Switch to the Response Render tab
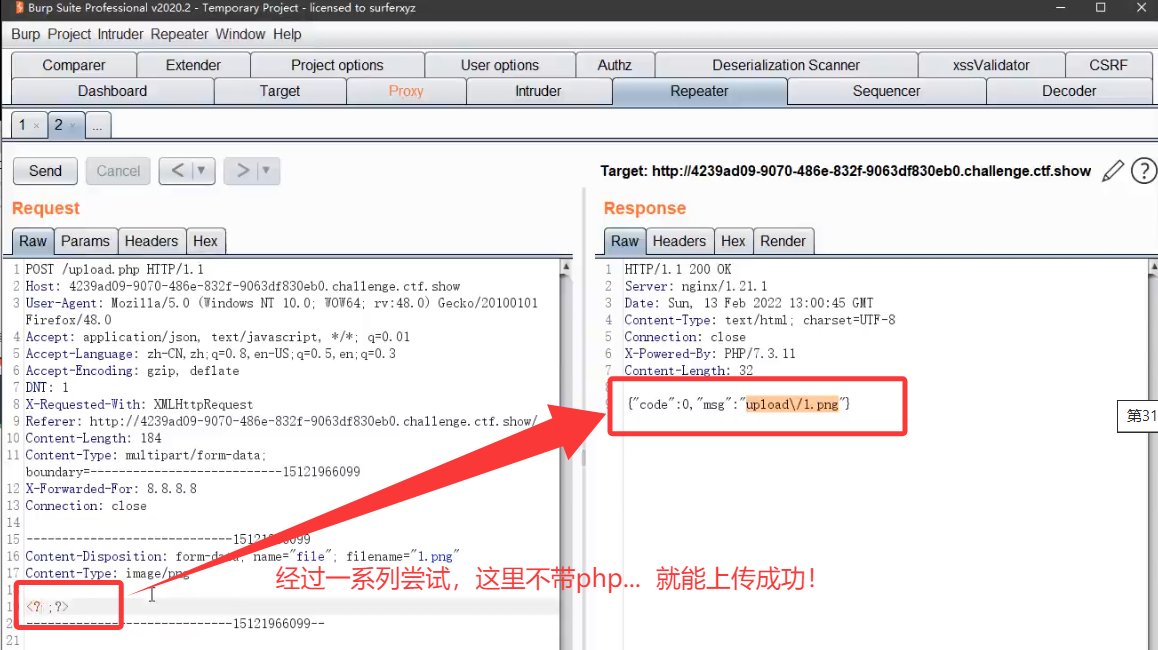The height and width of the screenshot is (650, 1158). [x=783, y=241]
